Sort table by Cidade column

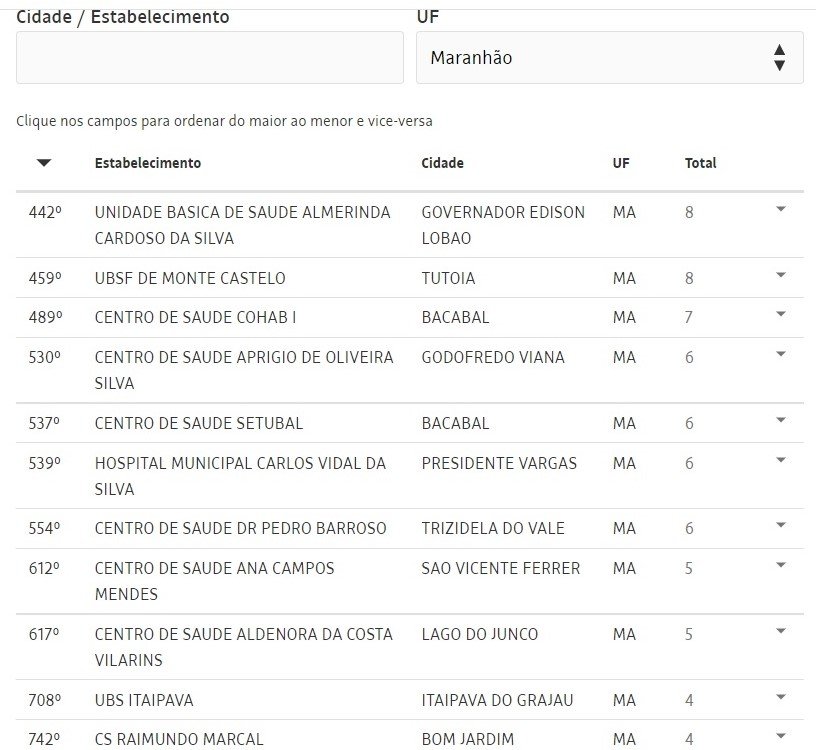442,163
